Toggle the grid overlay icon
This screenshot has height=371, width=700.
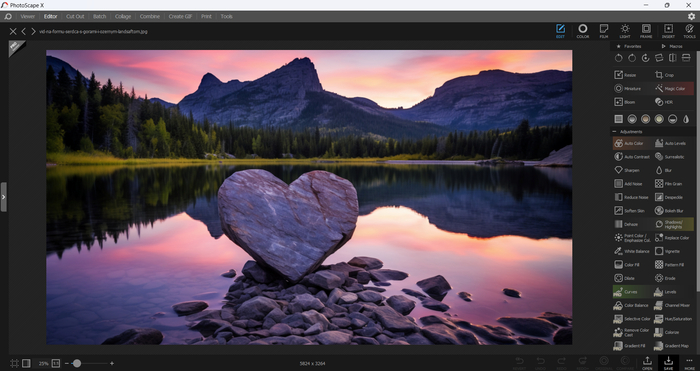click(14, 363)
